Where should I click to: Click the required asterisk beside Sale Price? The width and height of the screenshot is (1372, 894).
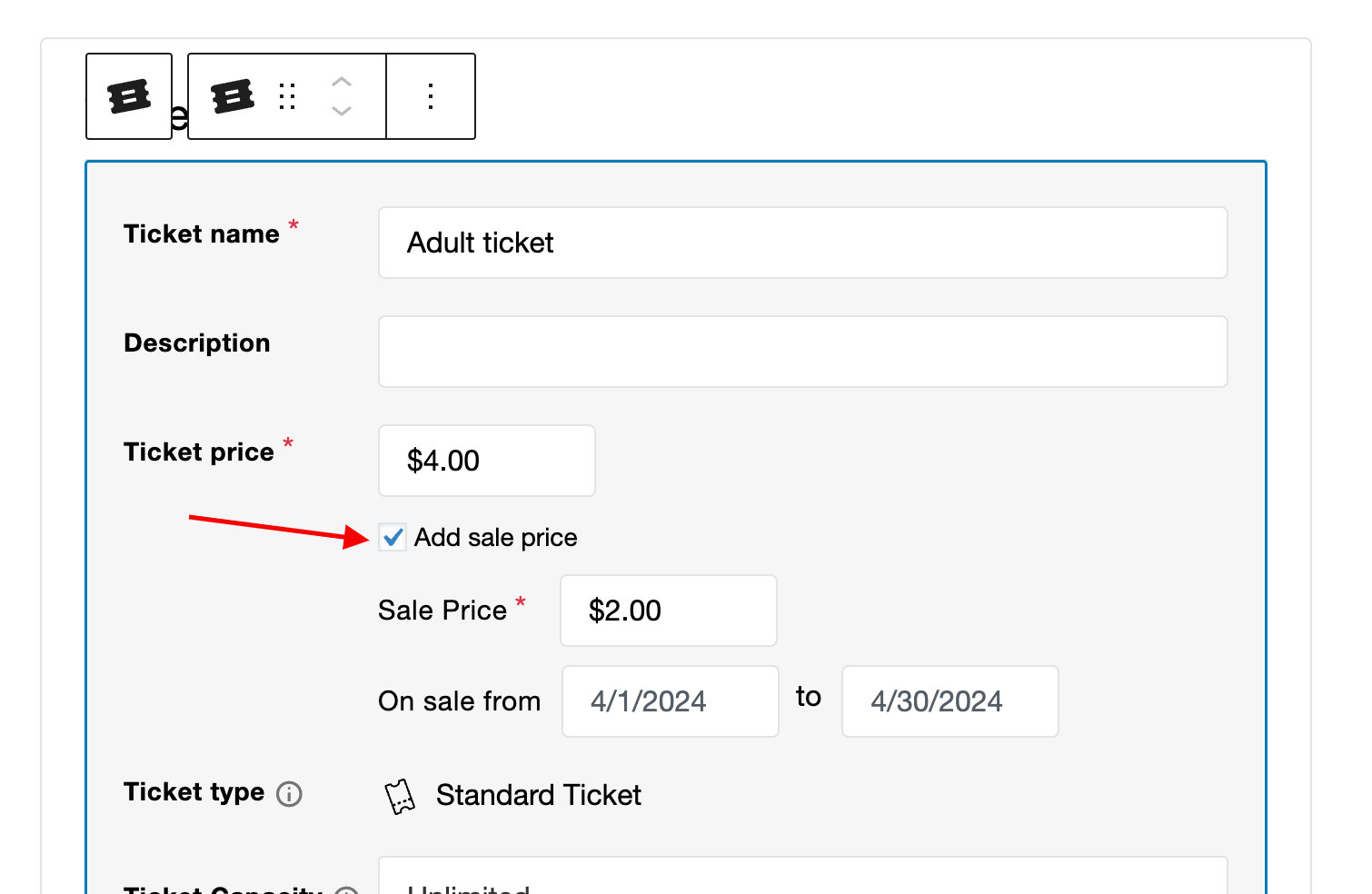click(x=521, y=601)
